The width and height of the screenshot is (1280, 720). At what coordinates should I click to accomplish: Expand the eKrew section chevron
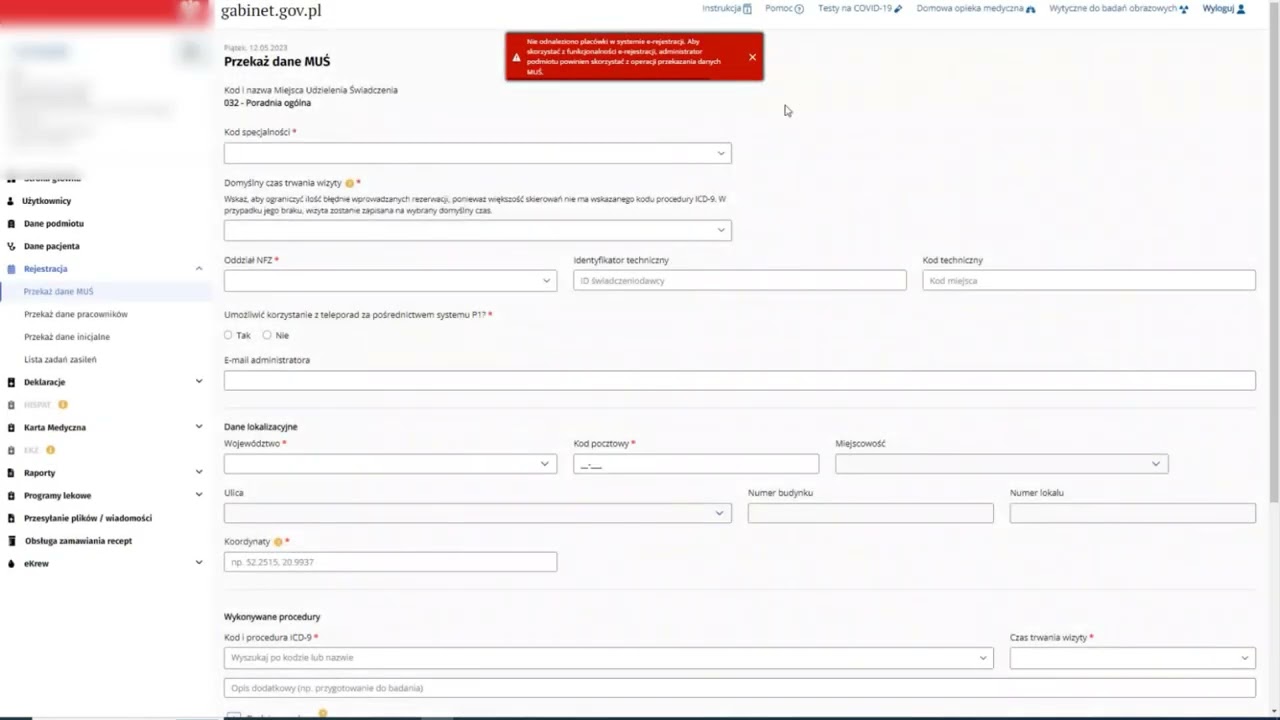[199, 564]
